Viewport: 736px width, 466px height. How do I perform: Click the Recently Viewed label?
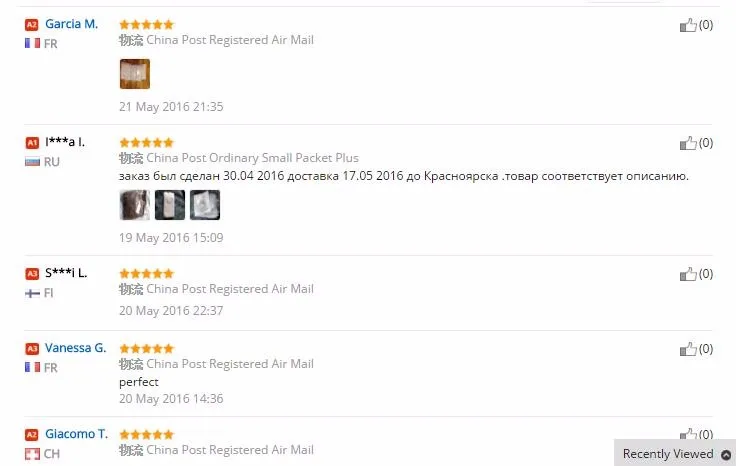tap(668, 454)
